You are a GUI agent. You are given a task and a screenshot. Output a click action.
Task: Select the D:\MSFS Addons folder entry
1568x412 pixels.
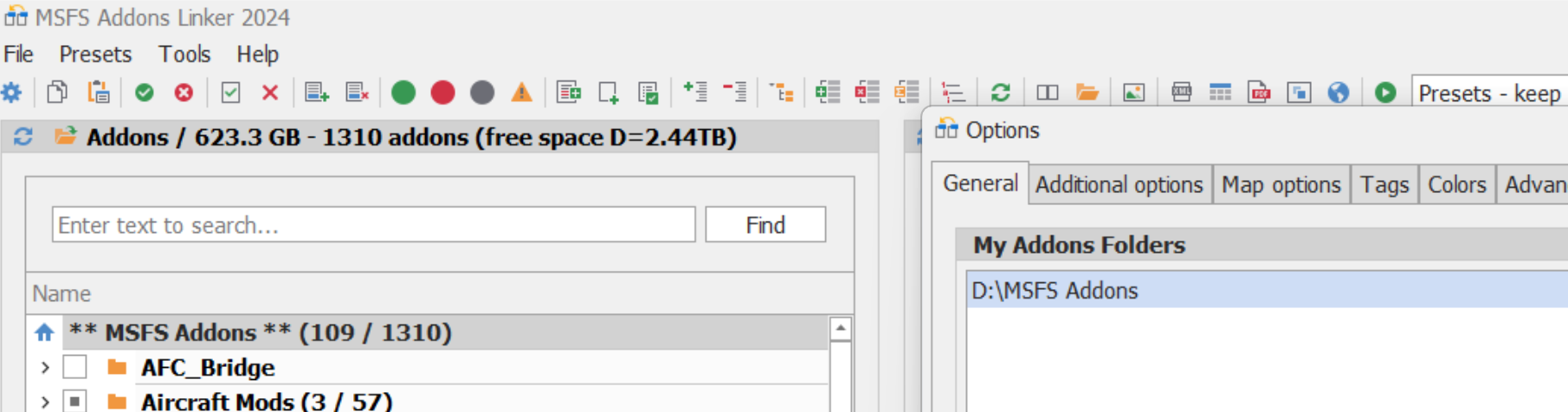(x=1268, y=290)
